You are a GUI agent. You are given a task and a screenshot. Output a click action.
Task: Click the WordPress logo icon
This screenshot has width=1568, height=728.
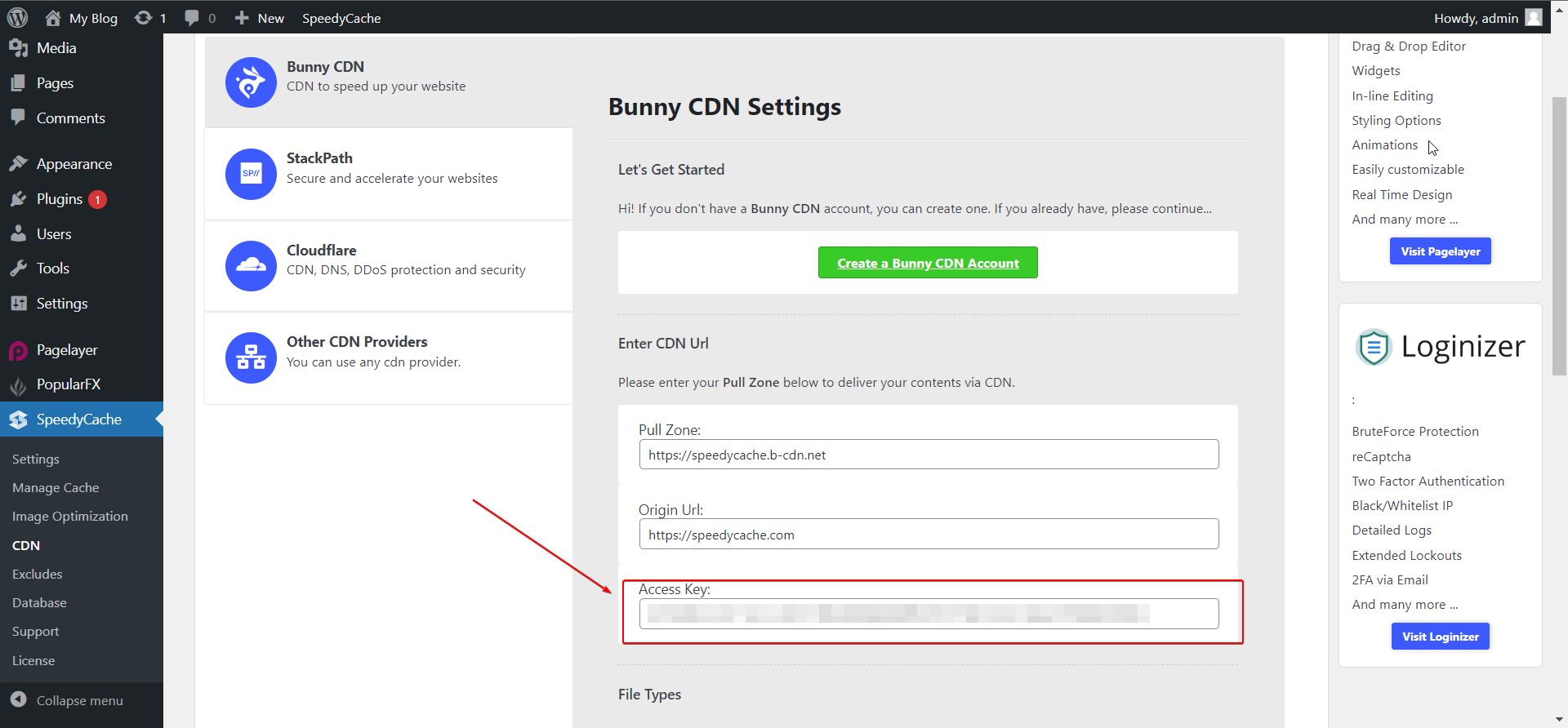point(17,17)
